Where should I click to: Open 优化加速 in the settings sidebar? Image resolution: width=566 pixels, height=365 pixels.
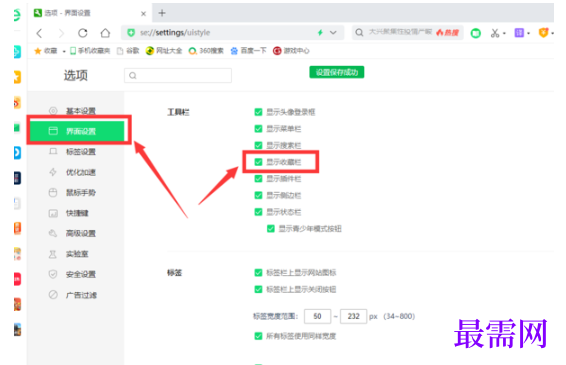(77, 172)
